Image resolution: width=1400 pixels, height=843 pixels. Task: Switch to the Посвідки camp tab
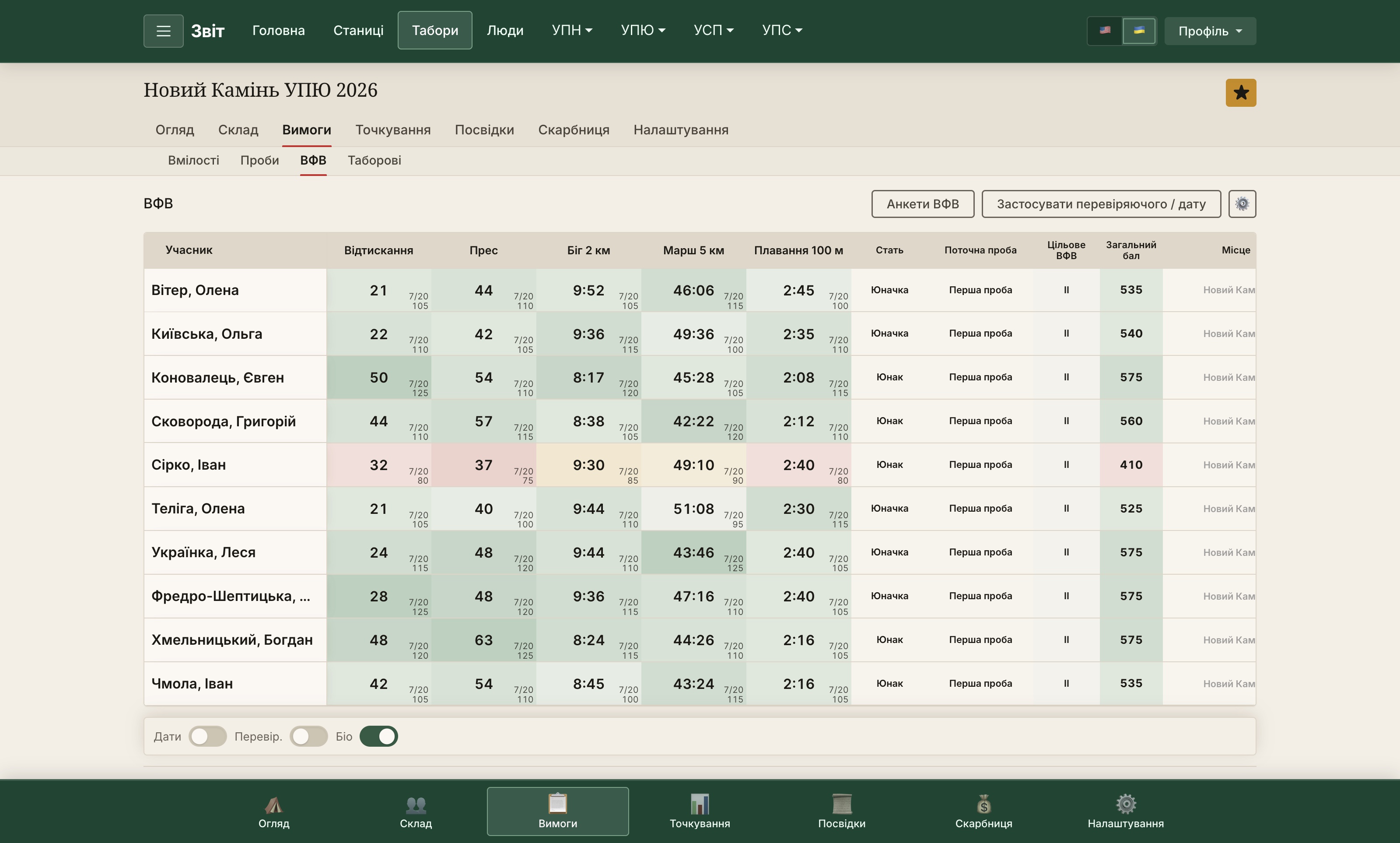tap(484, 130)
